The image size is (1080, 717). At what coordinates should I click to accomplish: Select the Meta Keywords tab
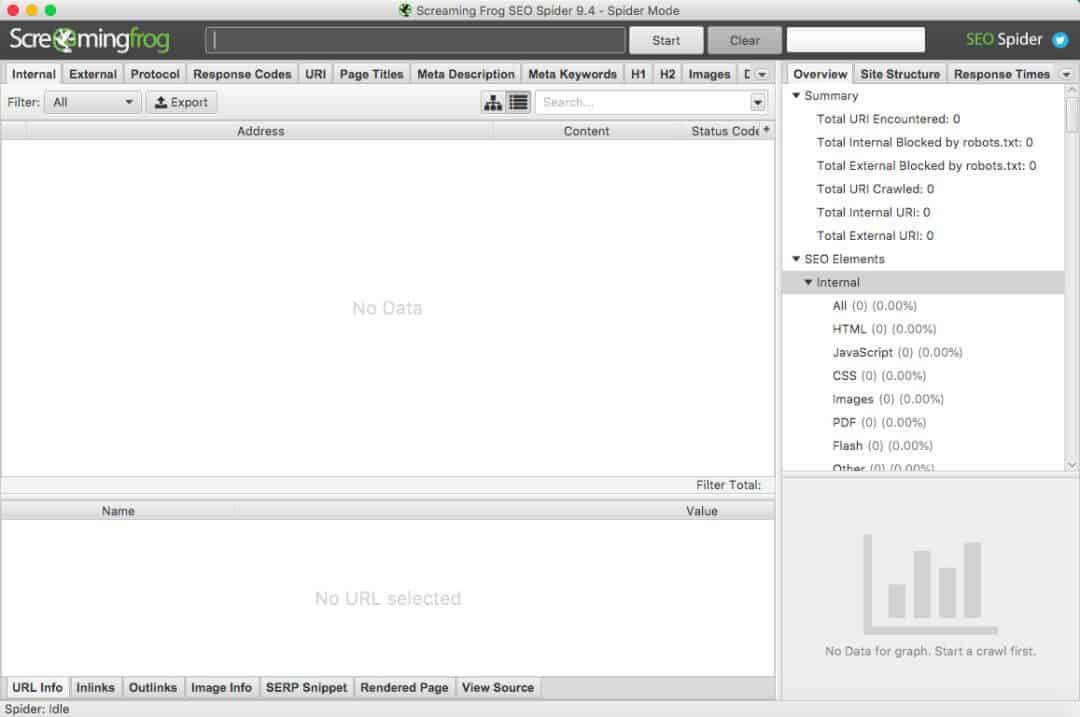572,74
